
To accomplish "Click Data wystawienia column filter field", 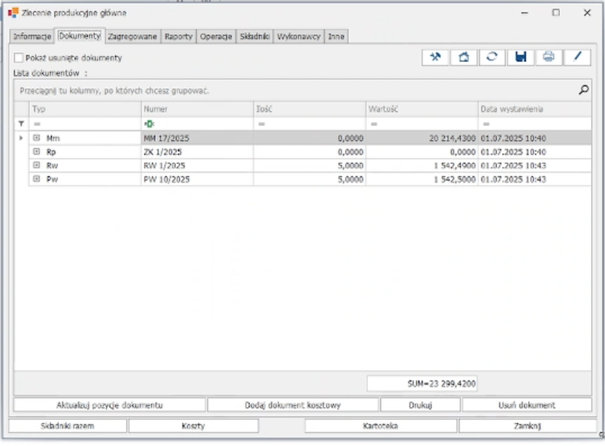I will (x=534, y=124).
